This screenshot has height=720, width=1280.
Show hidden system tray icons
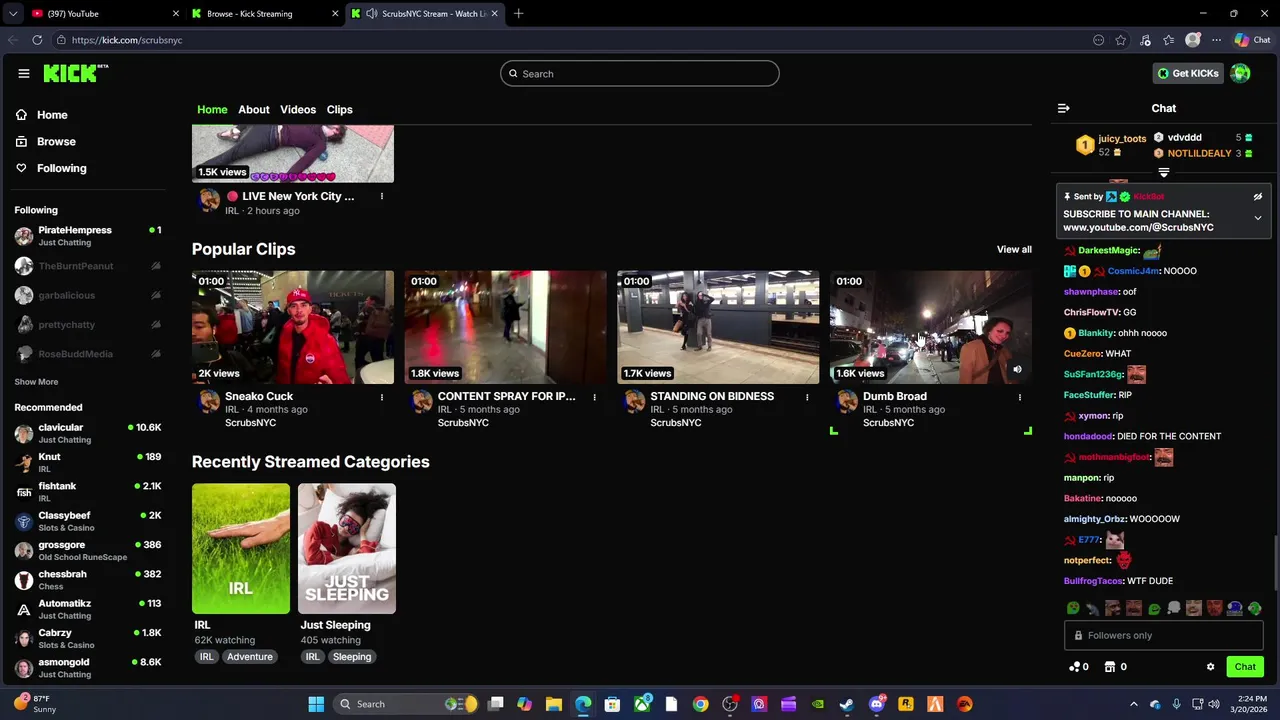point(1133,704)
